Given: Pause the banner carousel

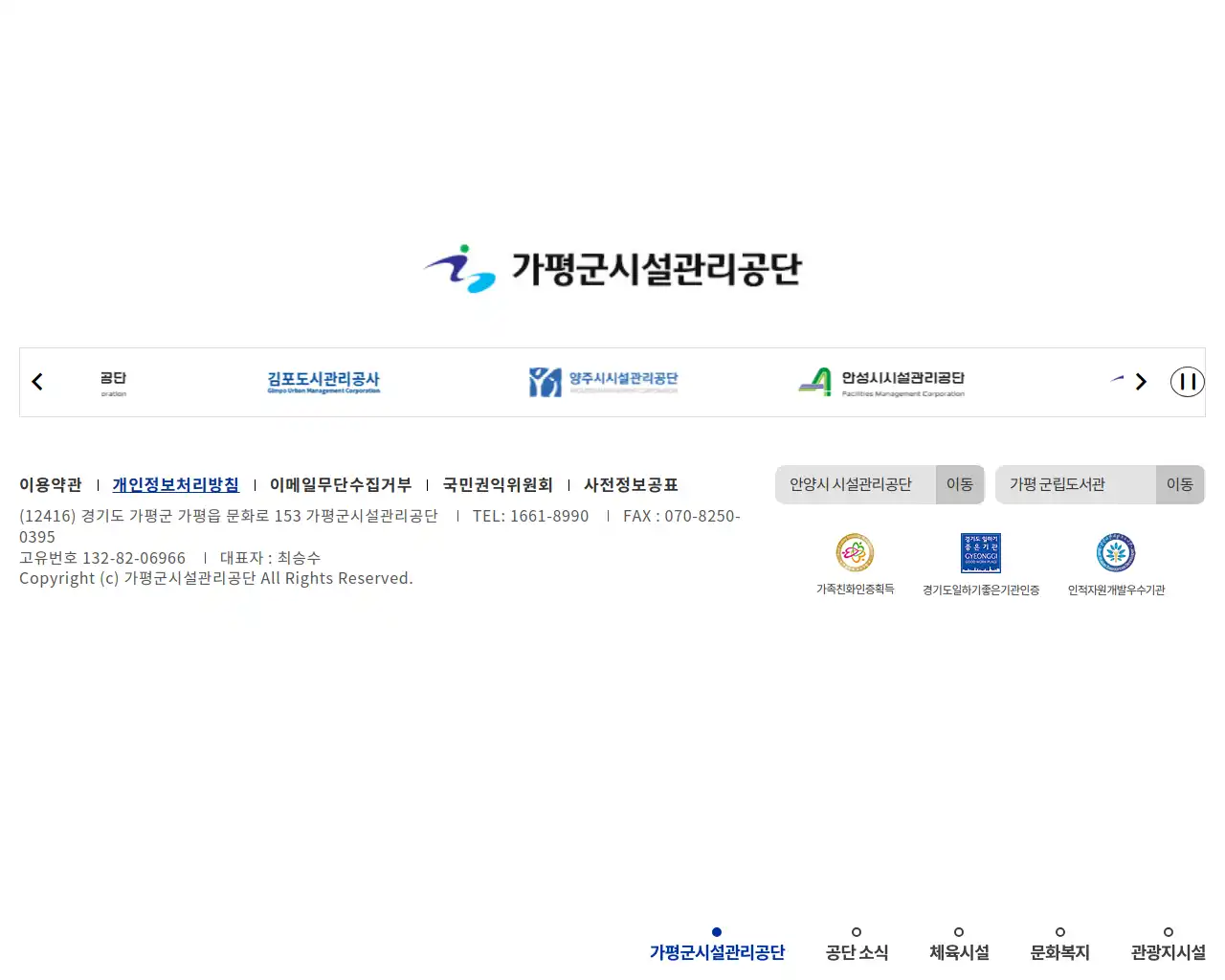Looking at the screenshot, I should [x=1188, y=382].
